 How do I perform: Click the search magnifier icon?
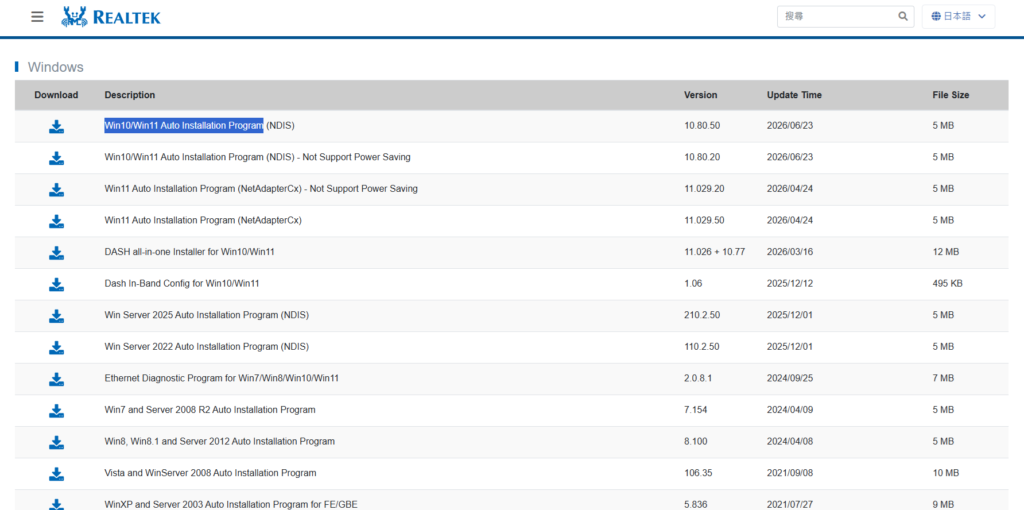(x=903, y=16)
